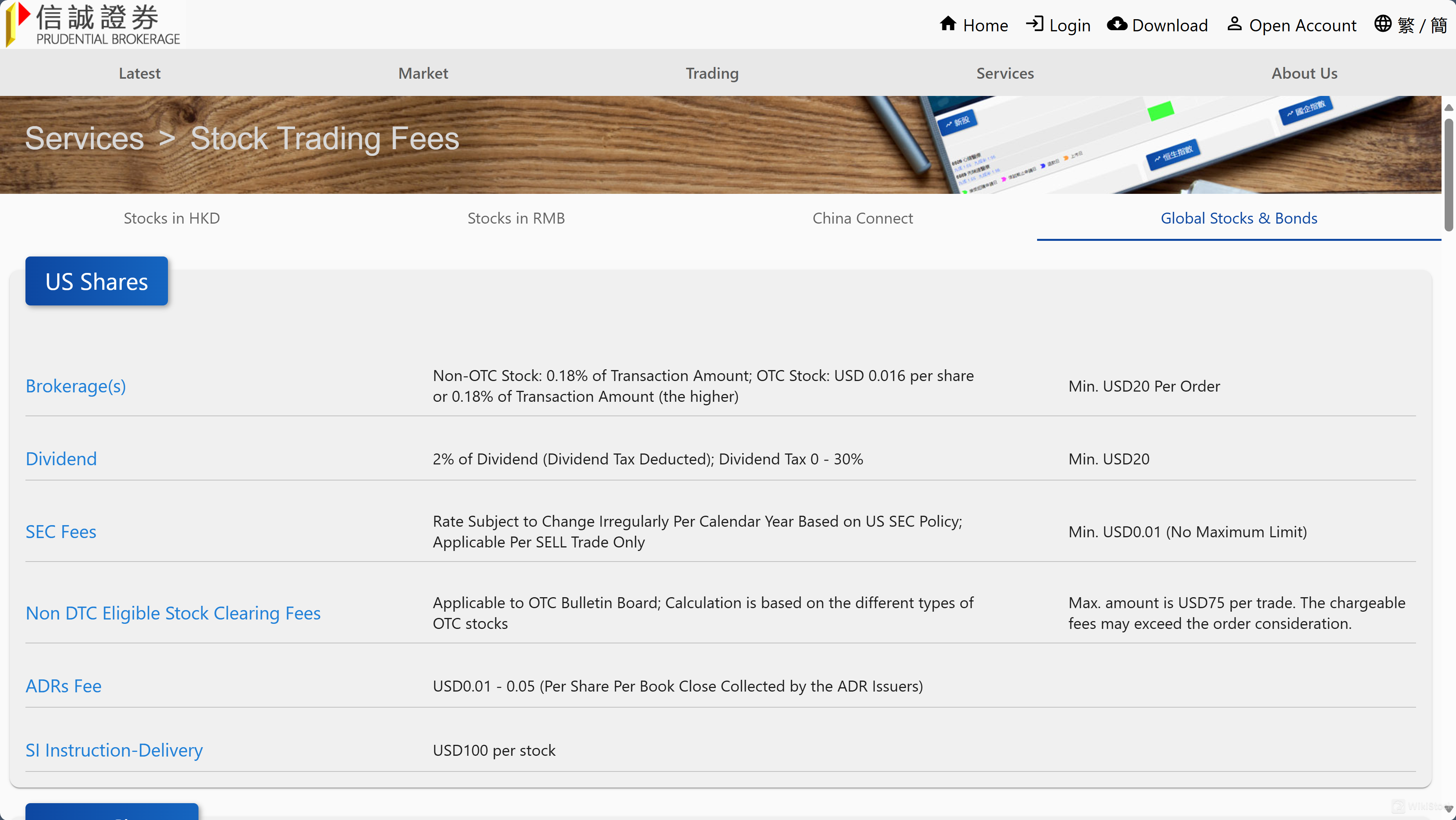Switch to Stocks in HKD tab
The image size is (1456, 820).
[171, 218]
